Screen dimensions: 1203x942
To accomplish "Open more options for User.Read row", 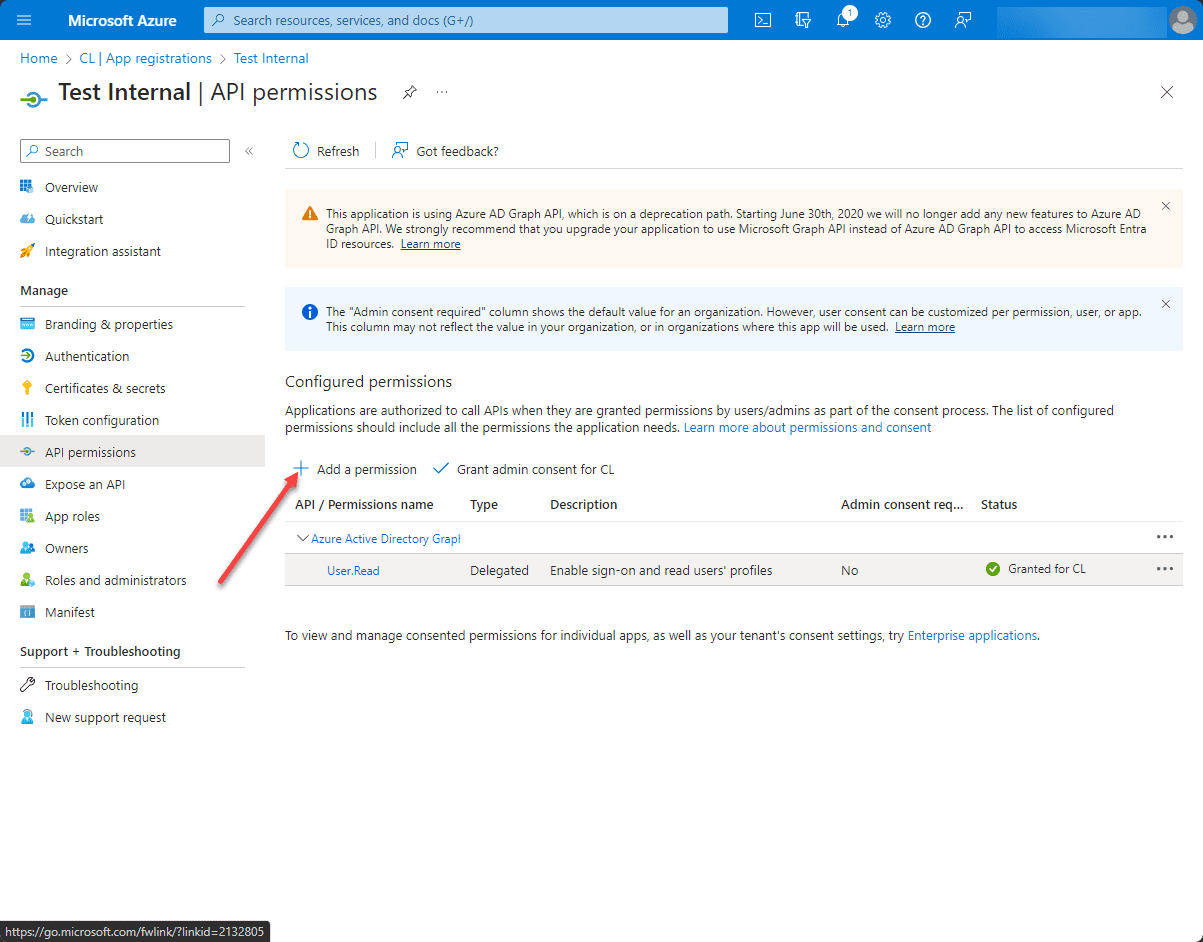I will pyautogui.click(x=1165, y=569).
